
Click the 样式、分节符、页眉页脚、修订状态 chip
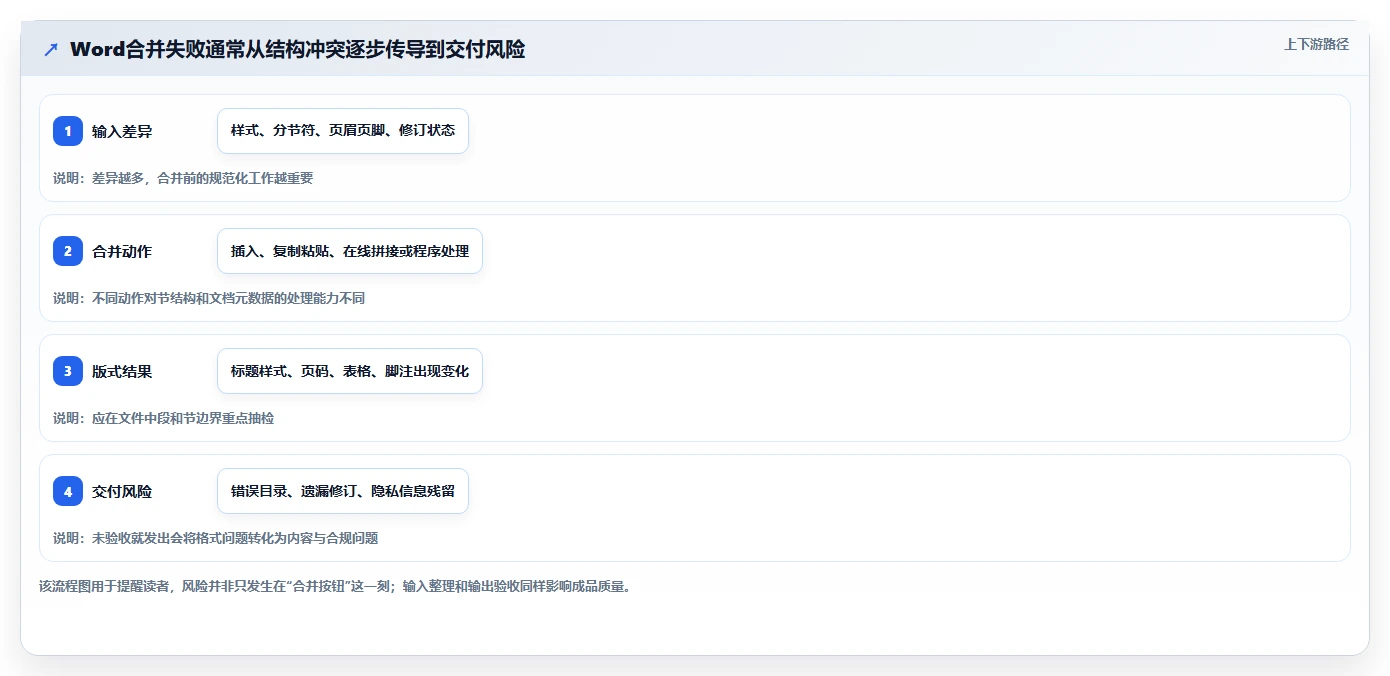click(343, 131)
